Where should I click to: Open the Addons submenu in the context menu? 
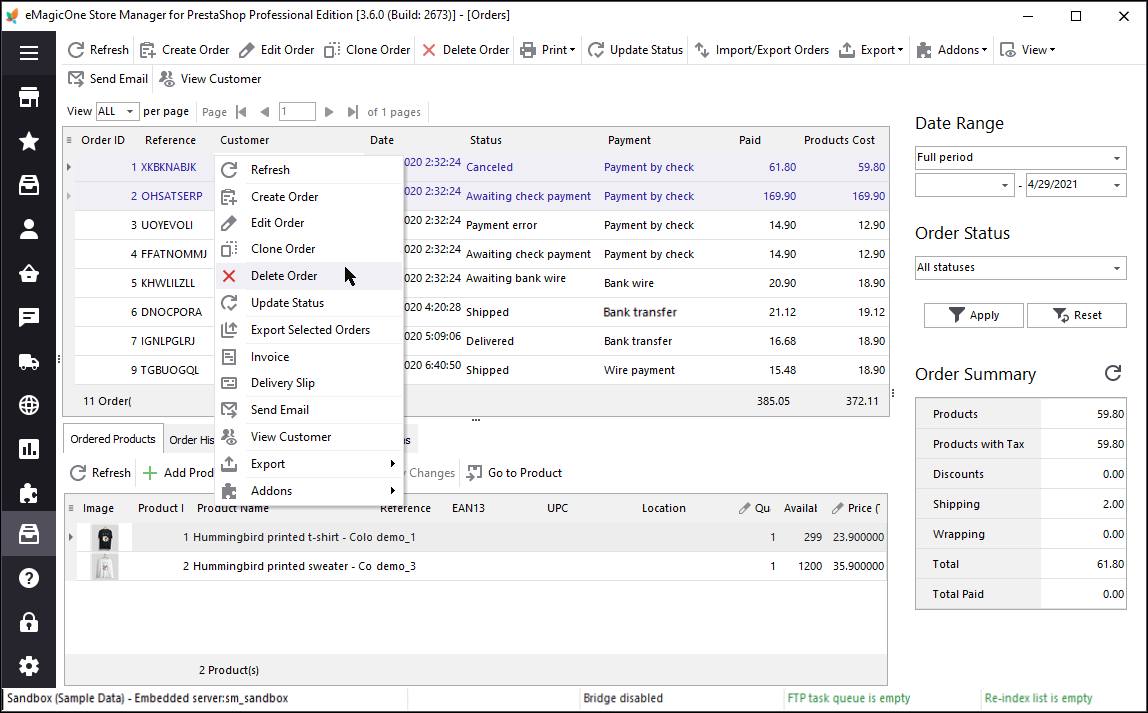pos(309,491)
